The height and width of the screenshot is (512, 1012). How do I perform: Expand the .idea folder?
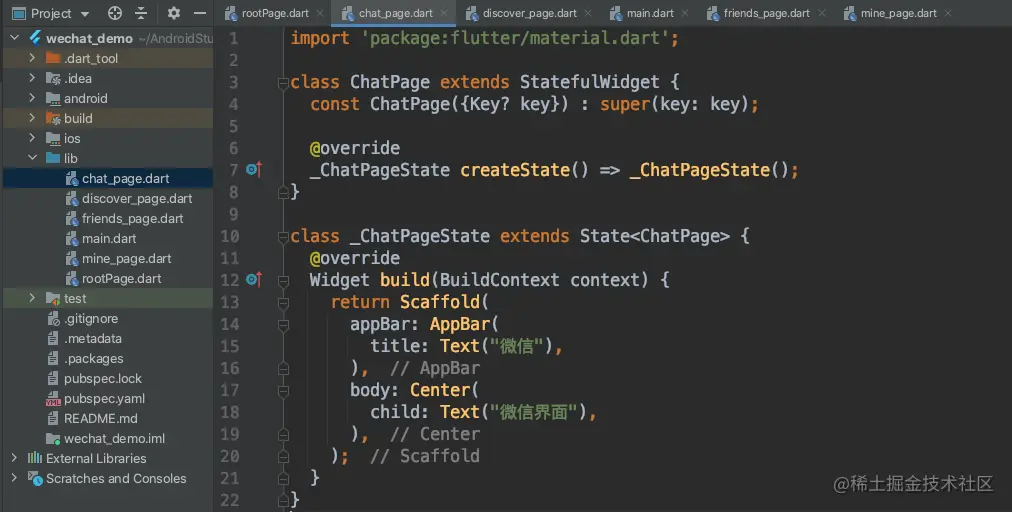pos(32,78)
